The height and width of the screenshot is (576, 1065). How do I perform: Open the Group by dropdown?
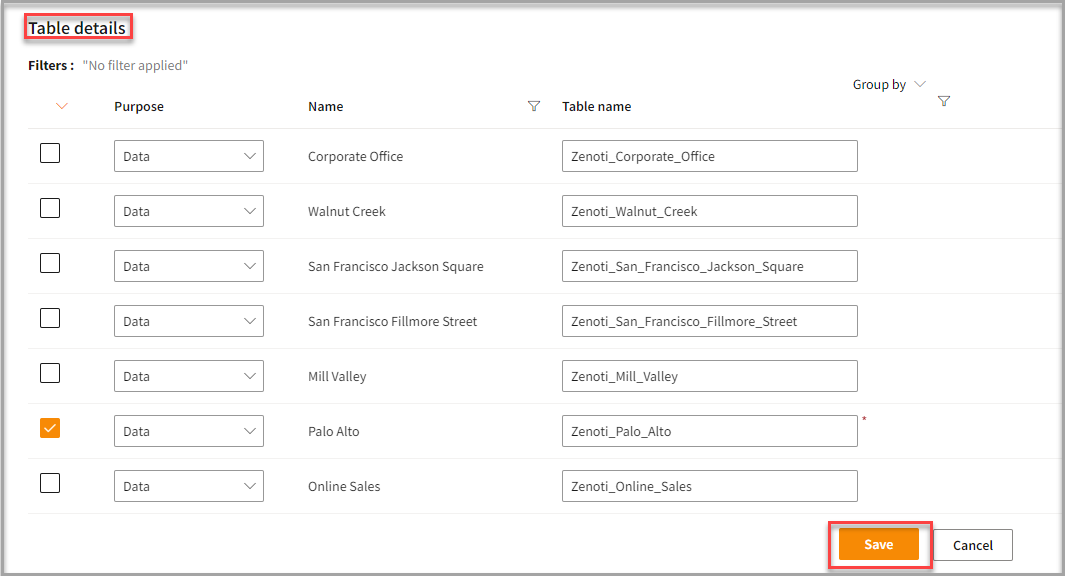pyautogui.click(x=889, y=84)
